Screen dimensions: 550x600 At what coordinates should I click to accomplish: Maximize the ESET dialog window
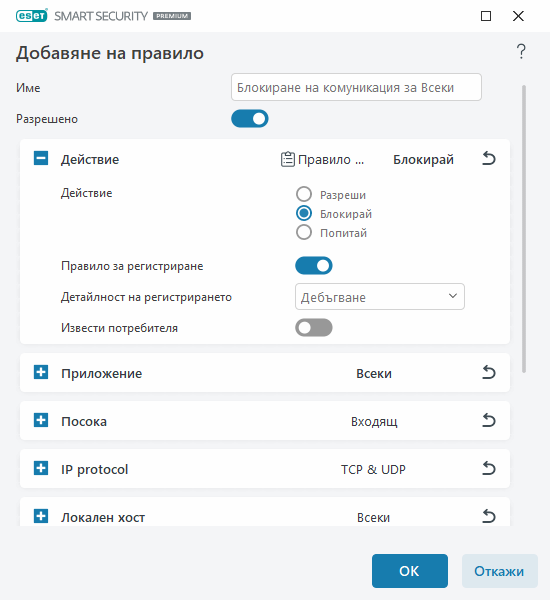pos(486,16)
